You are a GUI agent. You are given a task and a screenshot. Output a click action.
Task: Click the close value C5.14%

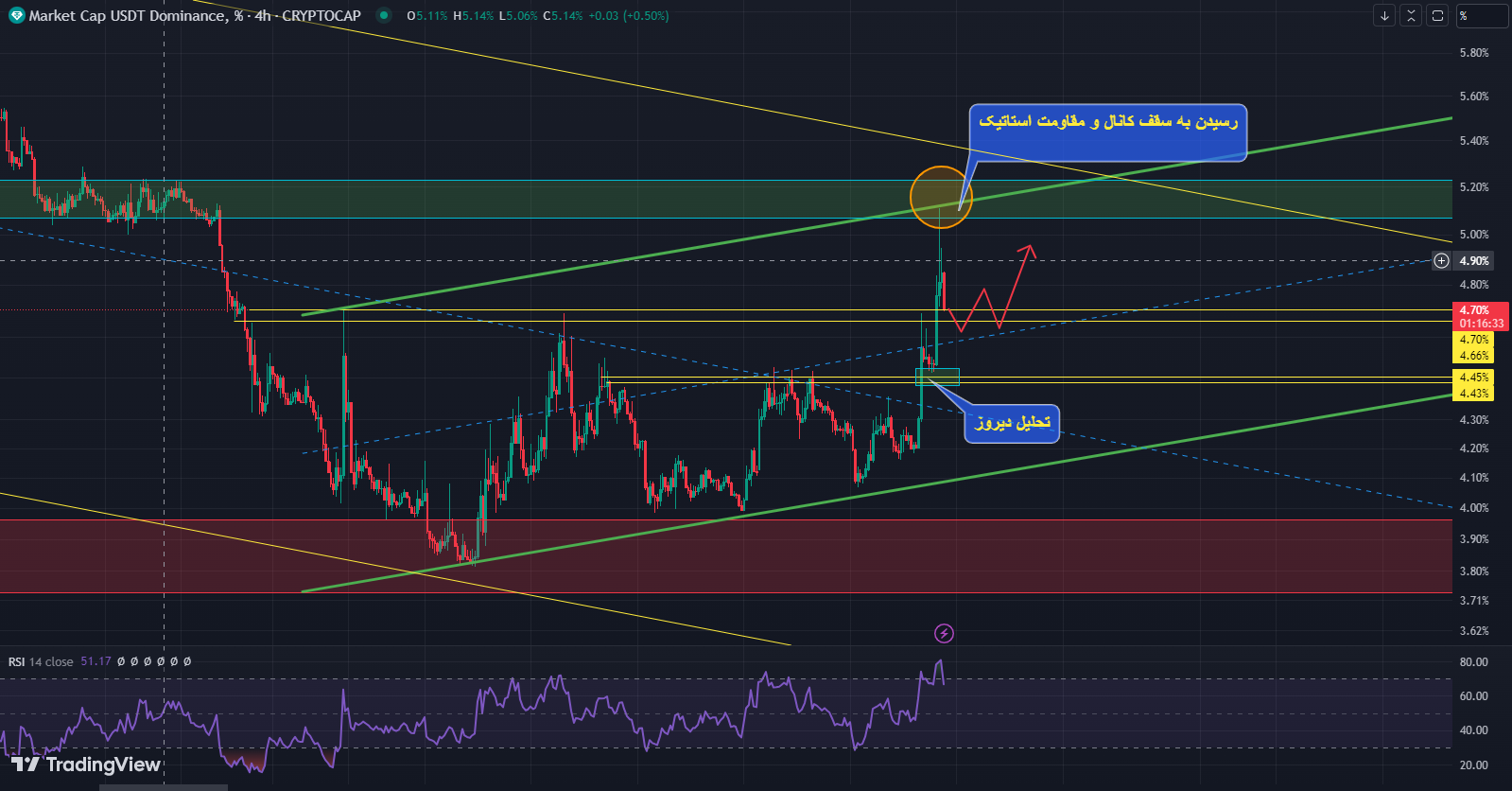pyautogui.click(x=563, y=16)
